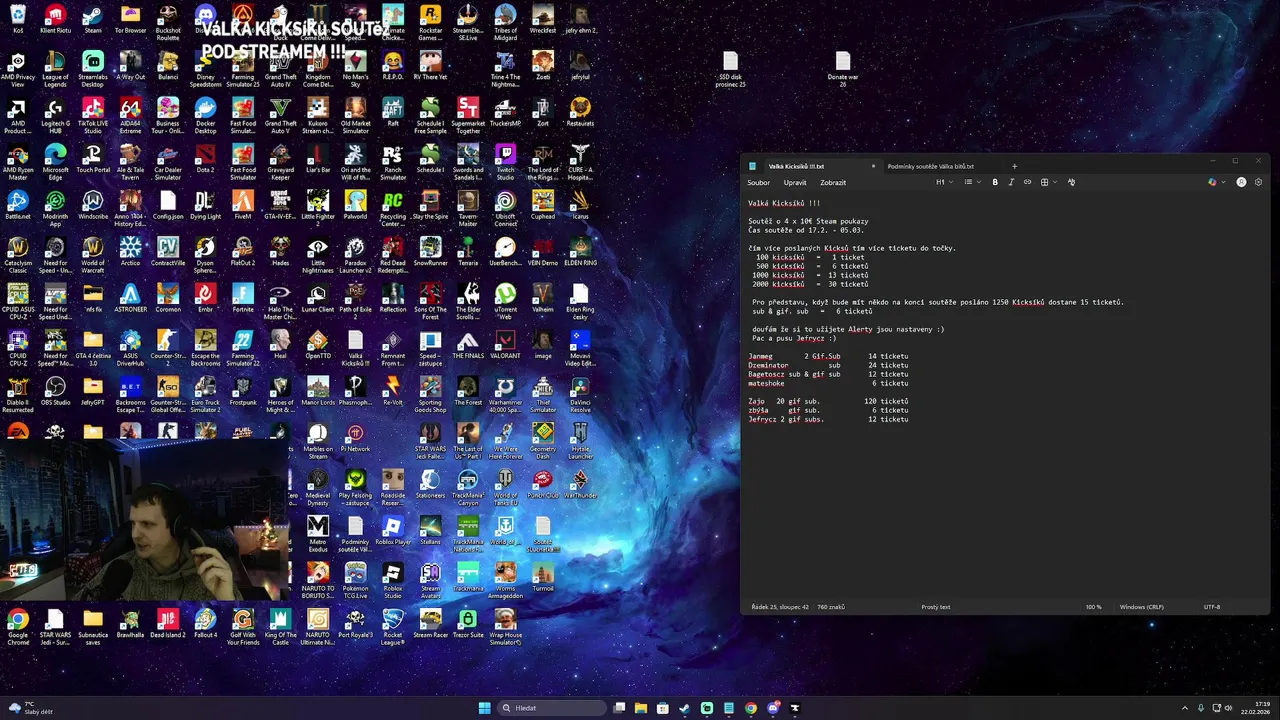Open the Battle.net shortcut
Image resolution: width=1280 pixels, height=720 pixels.
pyautogui.click(x=18, y=205)
